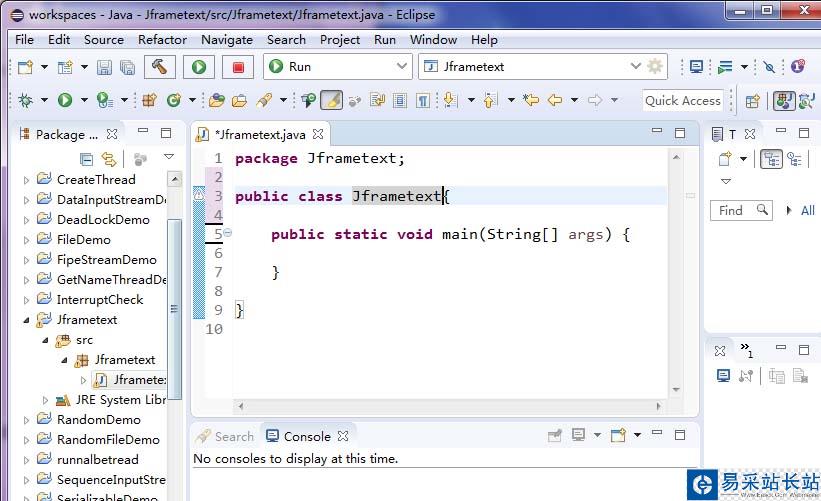The width and height of the screenshot is (821, 501).
Task: Collapse All in Package Explorer
Action: 86,158
